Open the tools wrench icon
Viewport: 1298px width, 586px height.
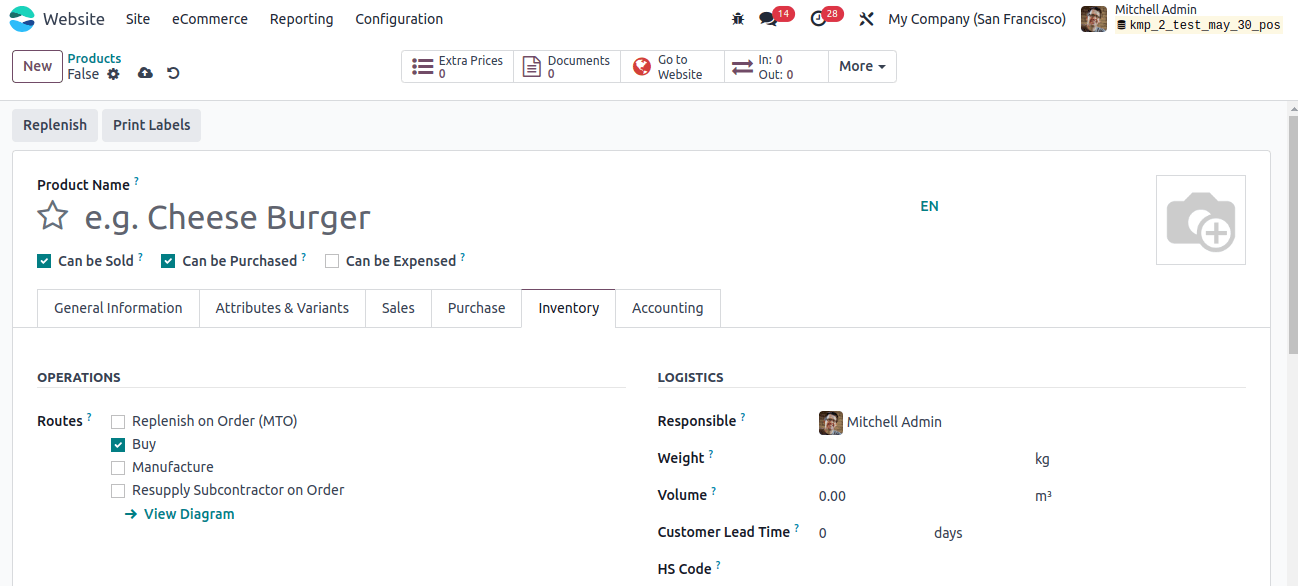pyautogui.click(x=866, y=19)
